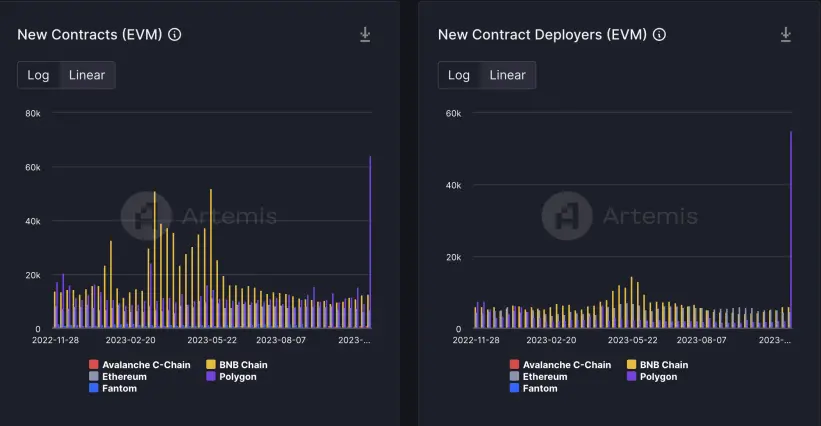Click Fantom label in Deployers legend
The image size is (821, 426).
[540, 388]
